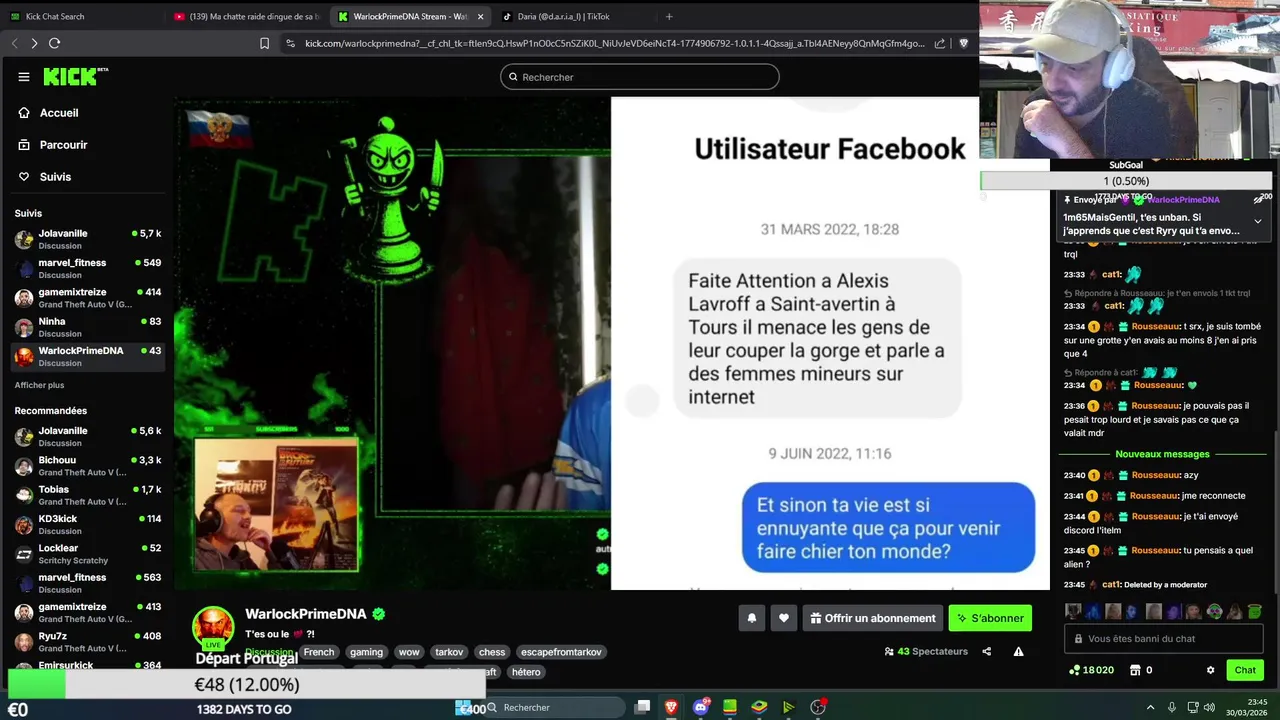Click the browser address bar URL
The width and height of the screenshot is (1280, 720).
[x=614, y=43]
